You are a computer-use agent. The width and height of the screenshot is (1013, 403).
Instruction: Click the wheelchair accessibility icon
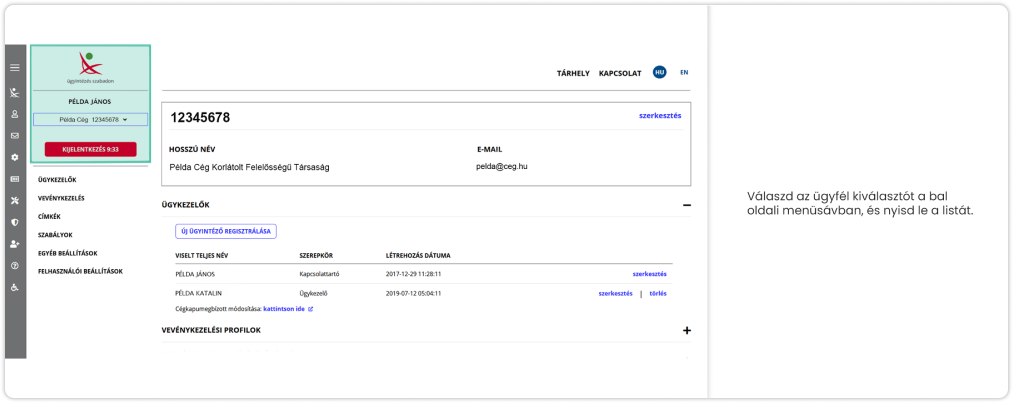click(15, 287)
